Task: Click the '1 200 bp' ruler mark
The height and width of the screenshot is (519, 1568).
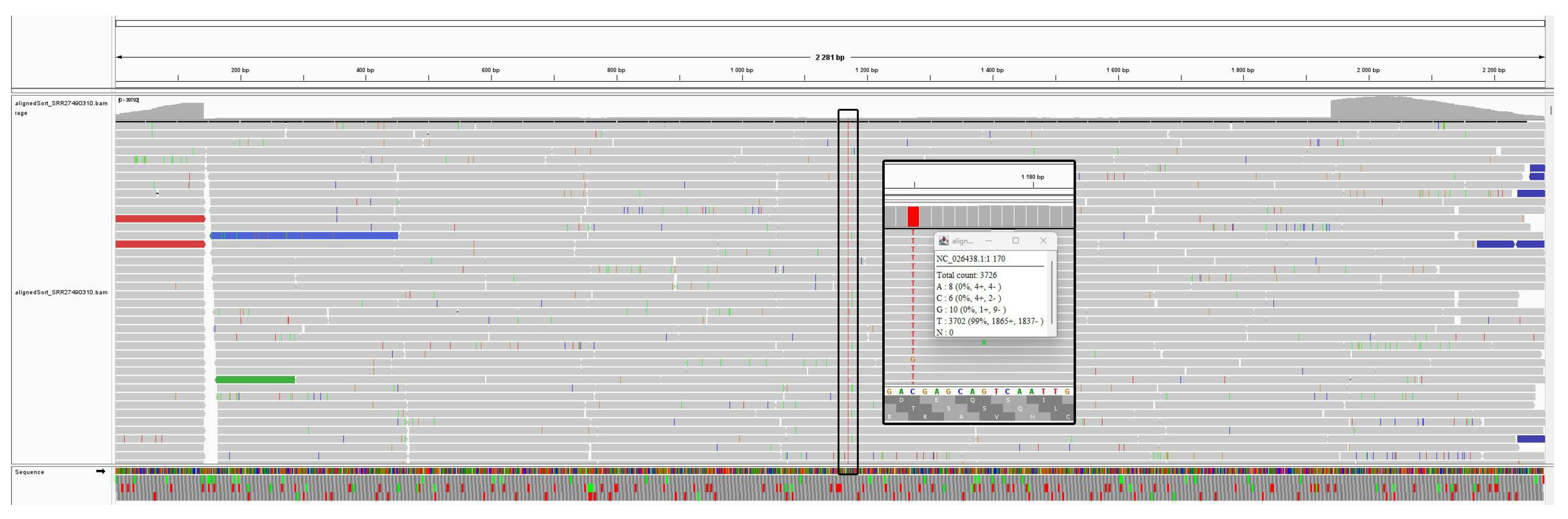Action: click(x=867, y=71)
